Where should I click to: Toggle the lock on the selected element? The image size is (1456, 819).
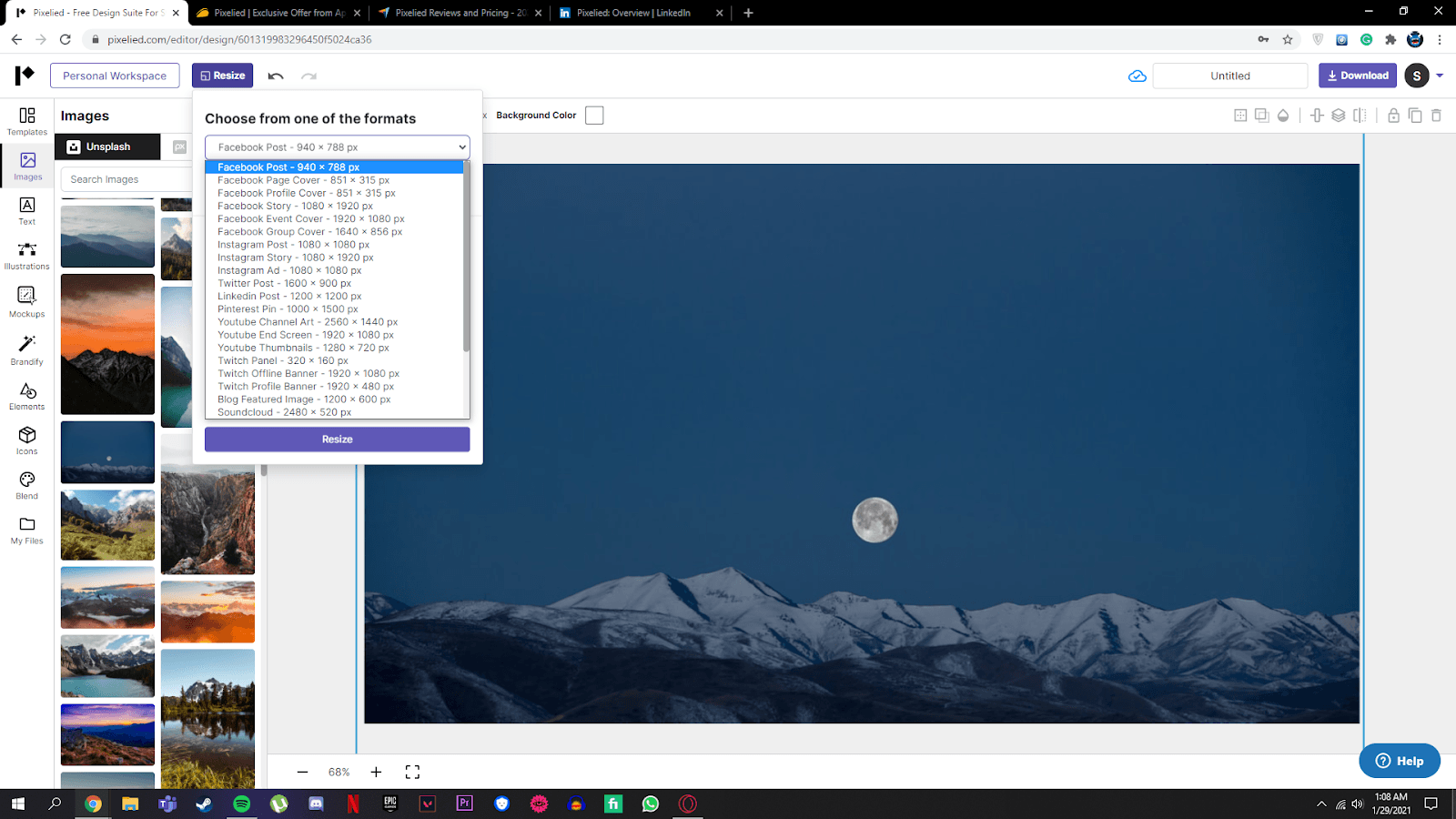coord(1392,116)
